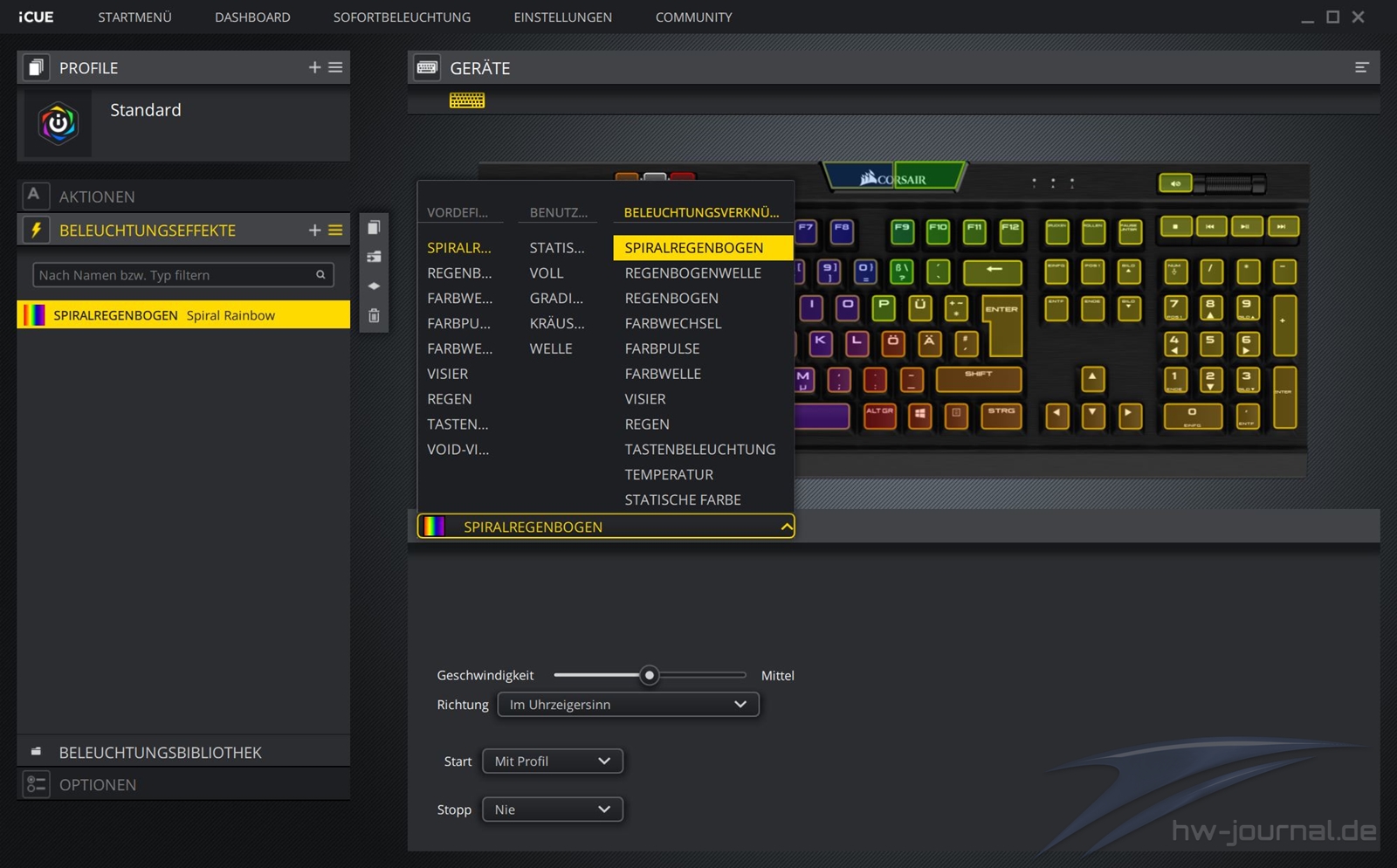This screenshot has width=1397, height=868.
Task: Choose SPIRALREGENBOGEN in the lighting link list
Action: click(703, 247)
